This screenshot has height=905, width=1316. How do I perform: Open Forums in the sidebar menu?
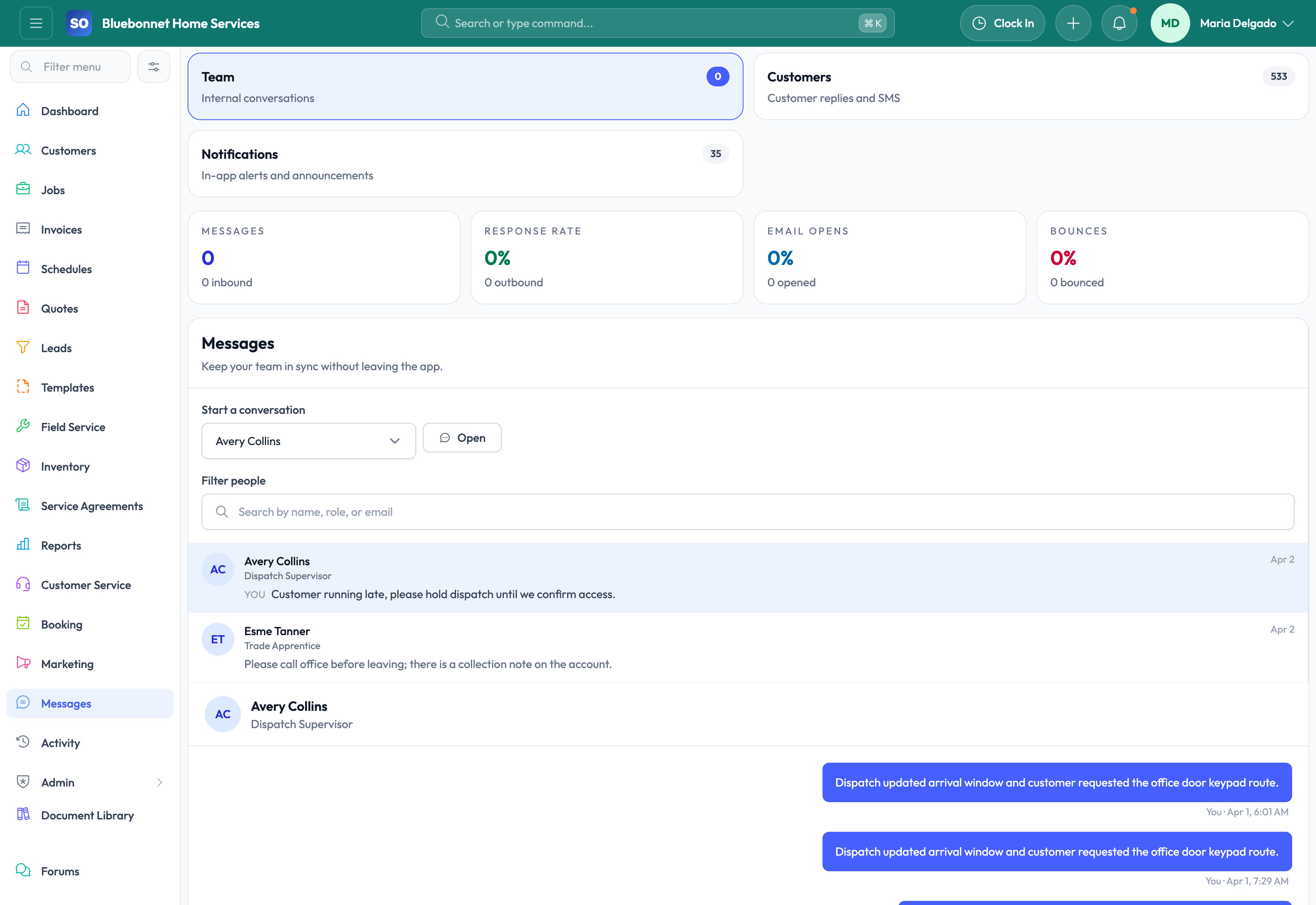(x=90, y=871)
